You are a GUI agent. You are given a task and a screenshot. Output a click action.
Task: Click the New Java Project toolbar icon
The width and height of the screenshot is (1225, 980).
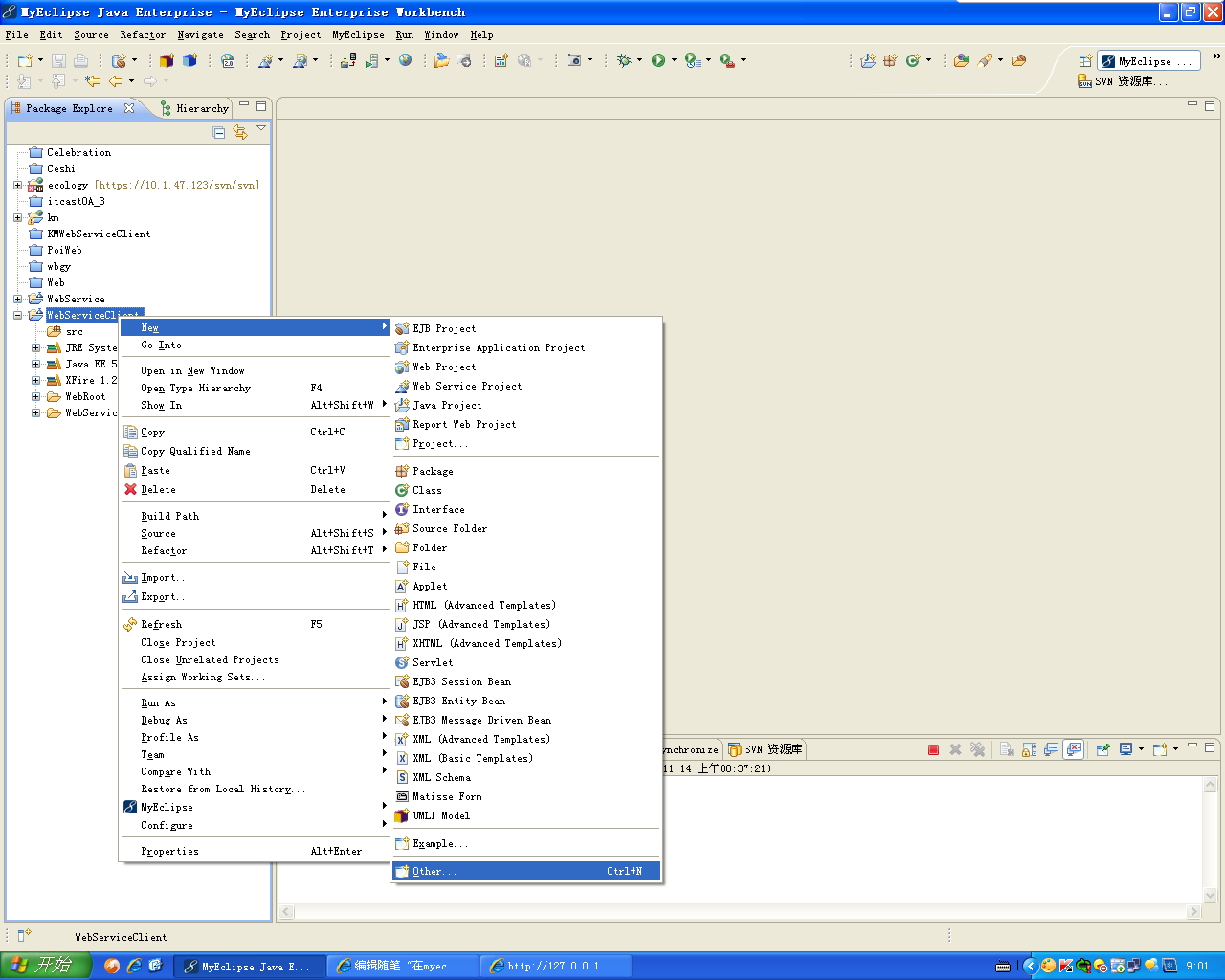tap(867, 60)
